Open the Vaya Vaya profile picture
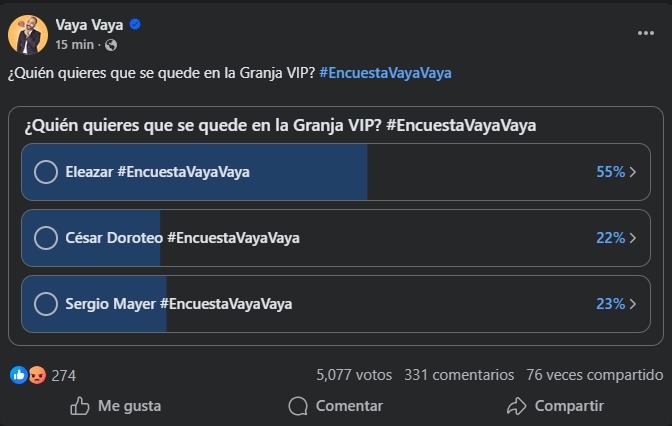 (28, 35)
